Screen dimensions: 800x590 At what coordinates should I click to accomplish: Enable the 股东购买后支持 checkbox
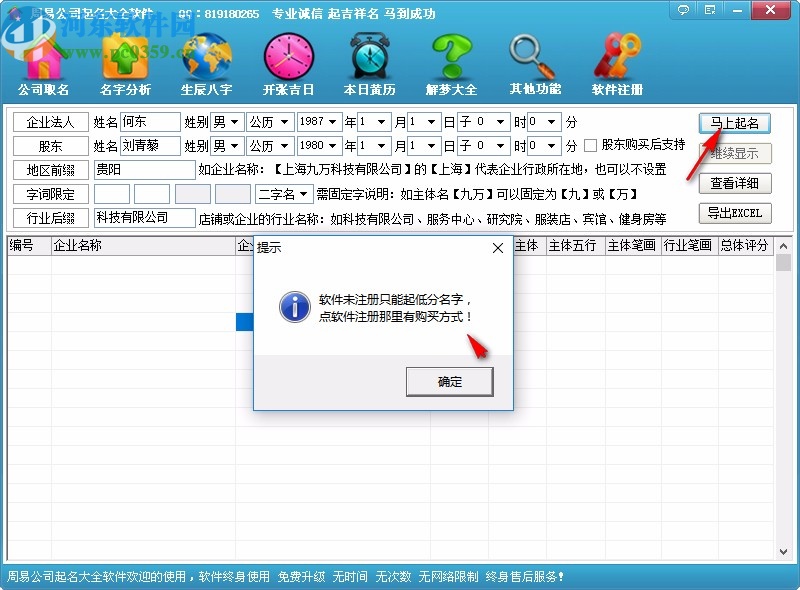click(x=591, y=145)
